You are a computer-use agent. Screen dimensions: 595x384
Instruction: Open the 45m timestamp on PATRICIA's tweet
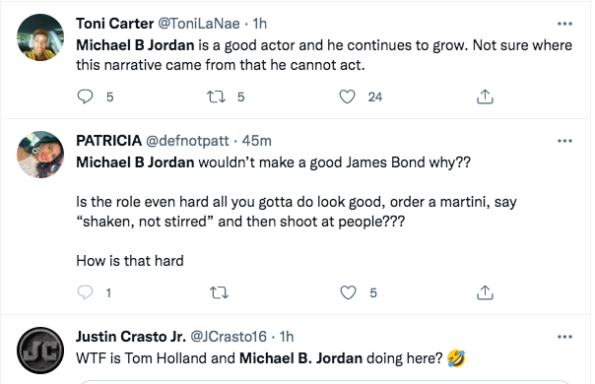tap(257, 141)
